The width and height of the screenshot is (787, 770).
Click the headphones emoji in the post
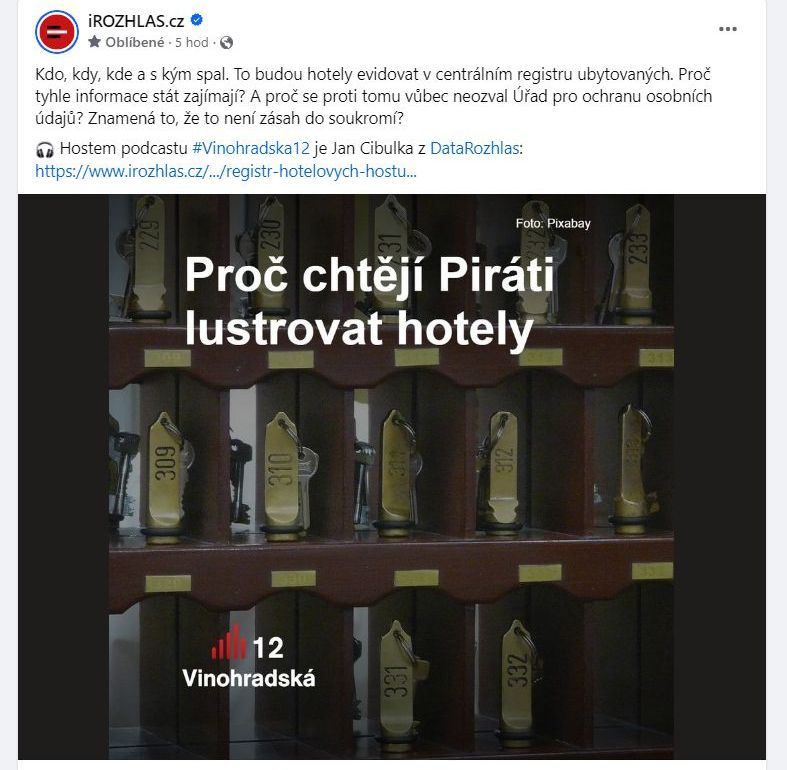(45, 149)
